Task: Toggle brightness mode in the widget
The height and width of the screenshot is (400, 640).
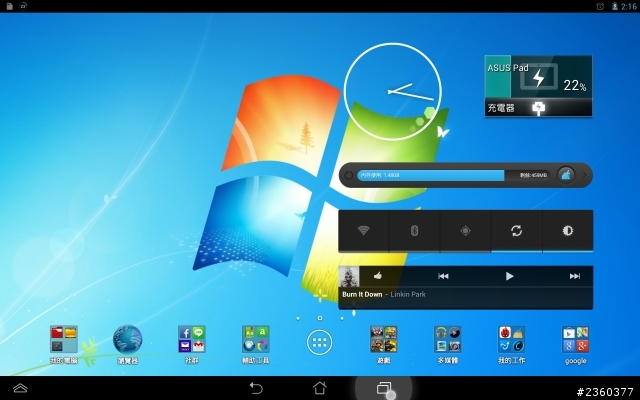Action: [568, 231]
